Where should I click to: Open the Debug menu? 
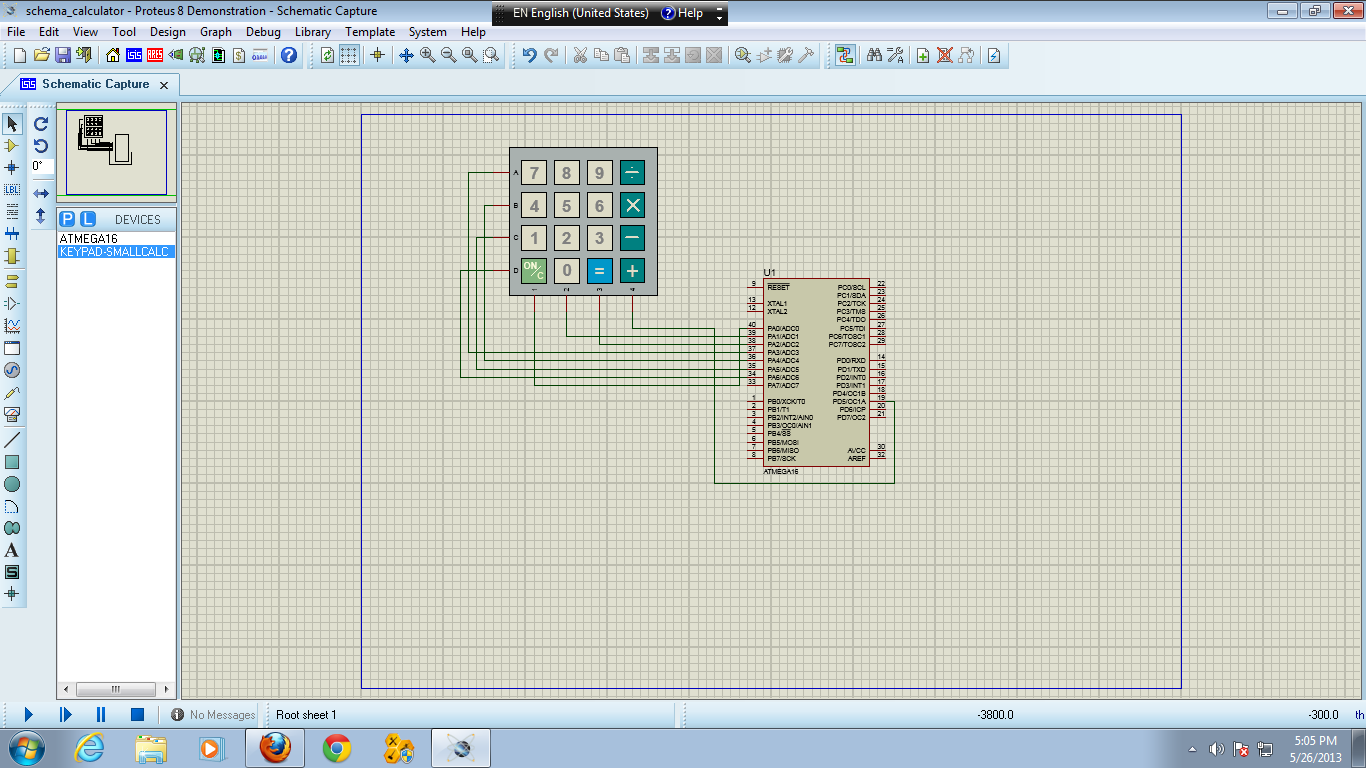click(x=263, y=31)
